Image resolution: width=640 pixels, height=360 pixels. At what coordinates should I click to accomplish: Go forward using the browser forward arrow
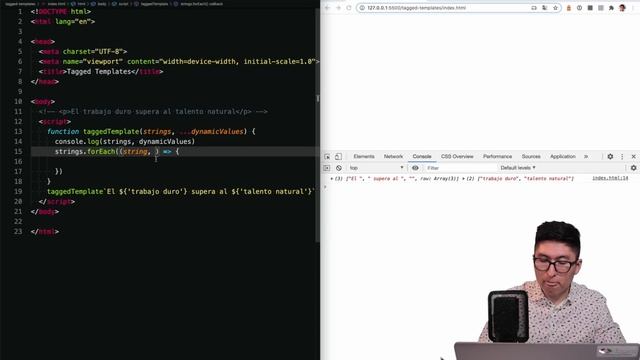338,8
